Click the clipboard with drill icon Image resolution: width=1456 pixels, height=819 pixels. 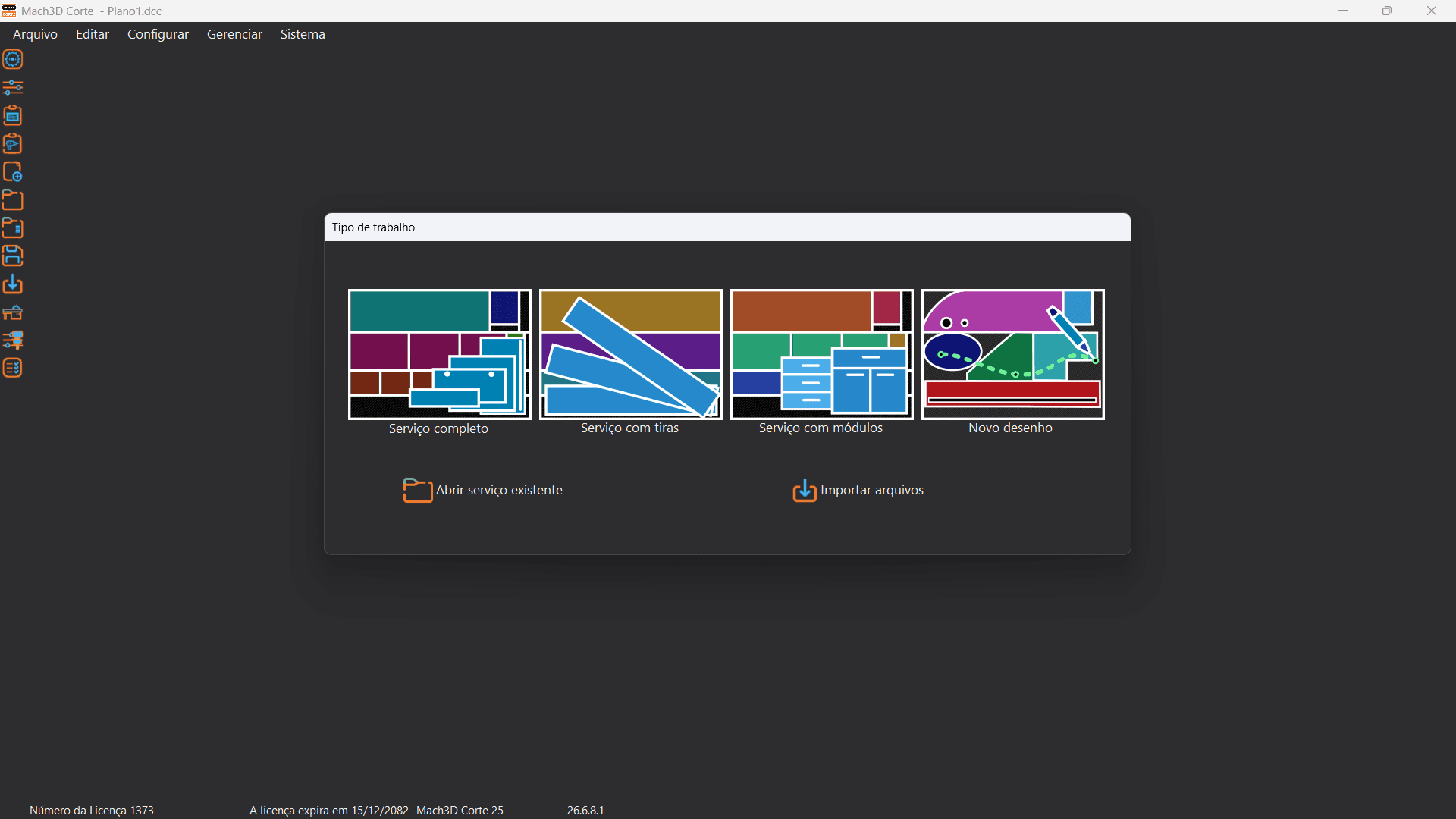(x=13, y=143)
